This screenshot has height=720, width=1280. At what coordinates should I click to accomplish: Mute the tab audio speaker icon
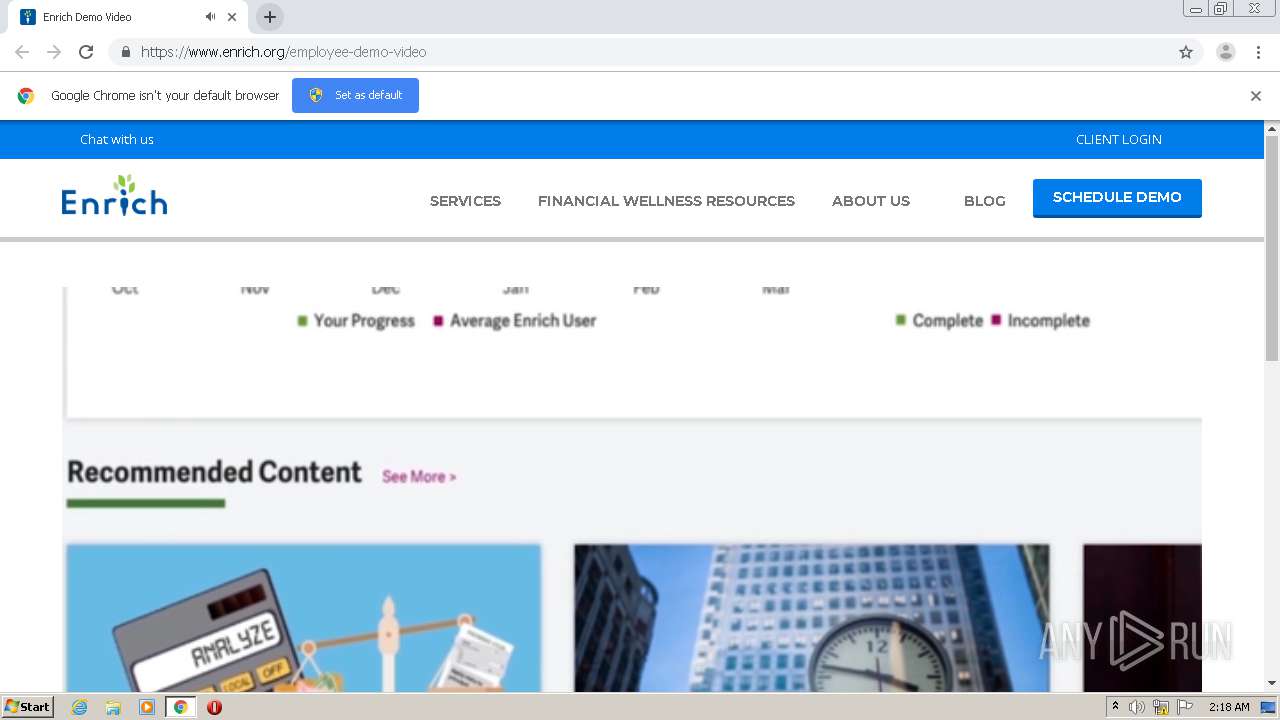210,17
